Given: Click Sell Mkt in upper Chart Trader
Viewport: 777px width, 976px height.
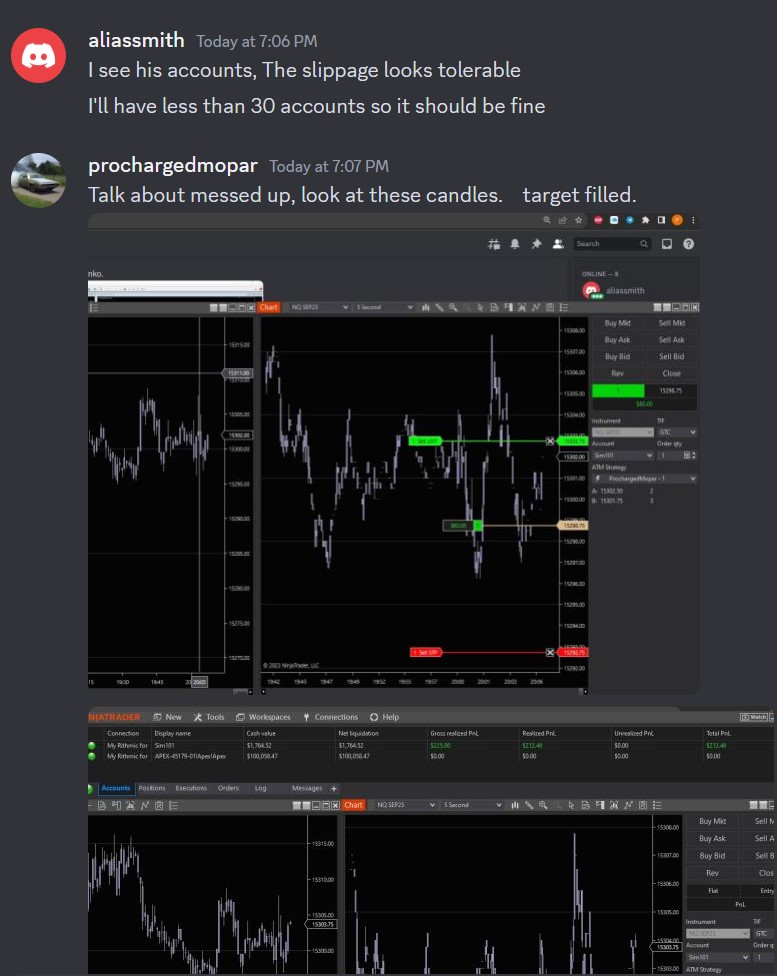Looking at the screenshot, I should pos(671,323).
